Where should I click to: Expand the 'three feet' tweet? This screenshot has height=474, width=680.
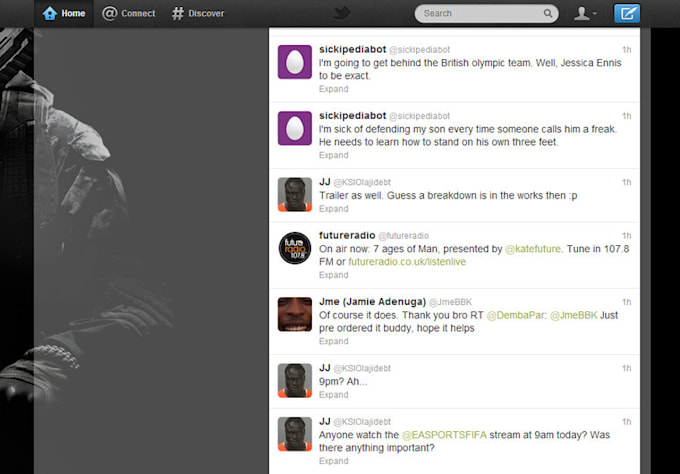pyautogui.click(x=333, y=155)
